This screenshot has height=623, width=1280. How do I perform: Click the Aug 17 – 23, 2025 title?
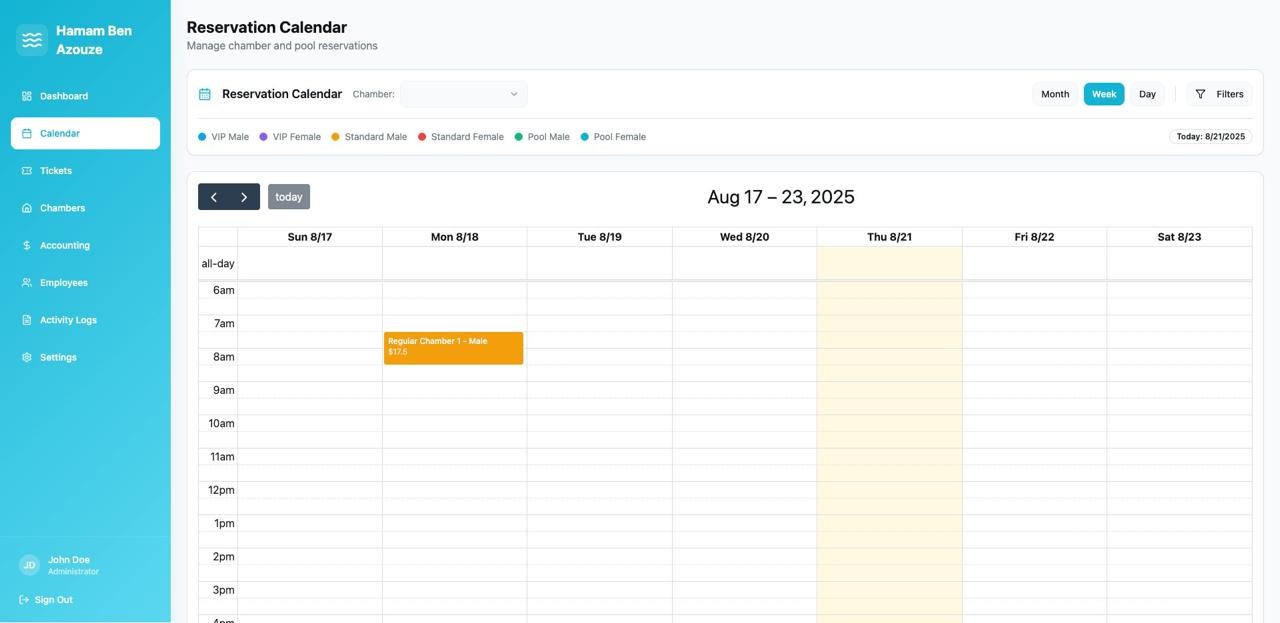(781, 197)
